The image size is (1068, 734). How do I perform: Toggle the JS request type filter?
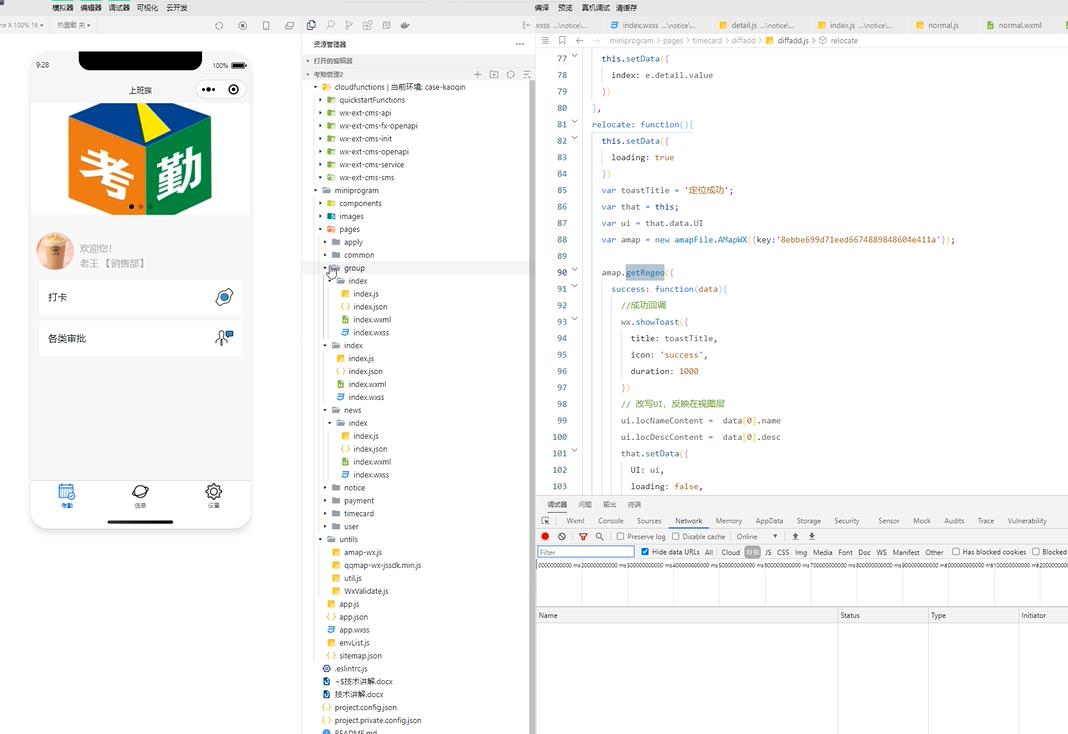pos(768,552)
